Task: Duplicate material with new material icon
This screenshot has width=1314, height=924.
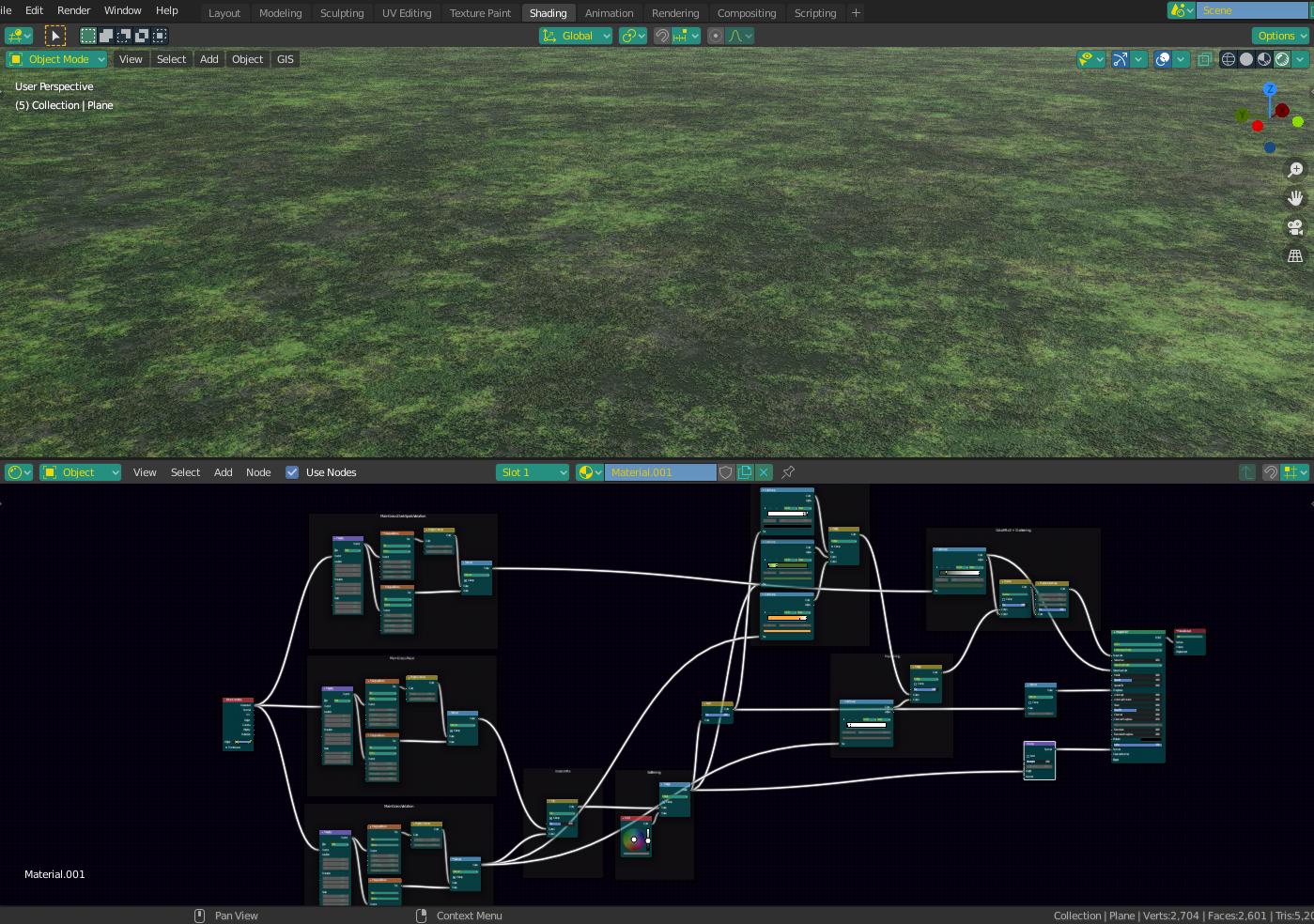Action: [745, 472]
